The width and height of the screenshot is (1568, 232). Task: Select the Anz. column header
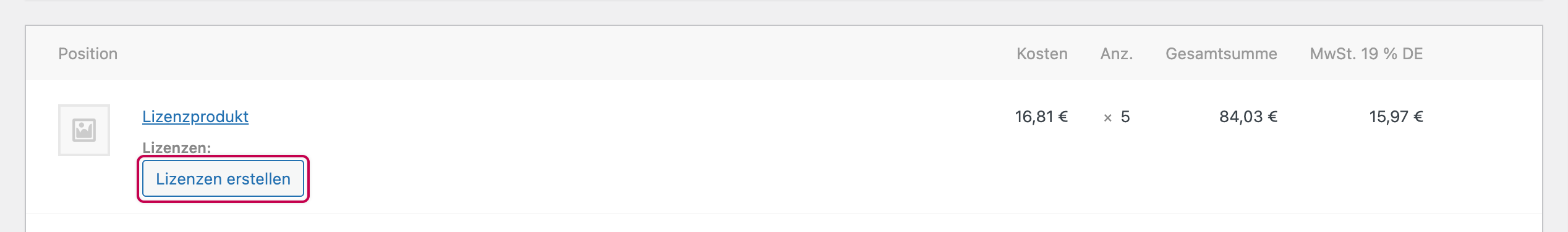[1116, 54]
